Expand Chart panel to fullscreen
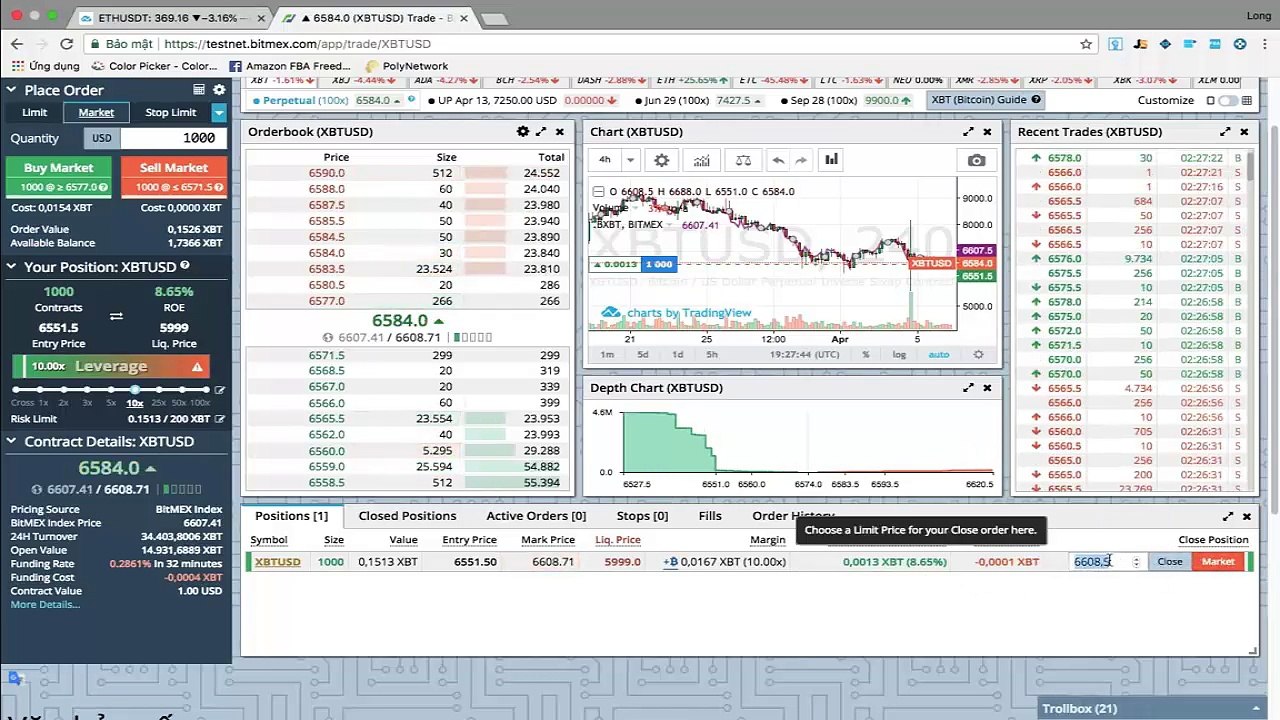The image size is (1280, 720). pos(968,132)
